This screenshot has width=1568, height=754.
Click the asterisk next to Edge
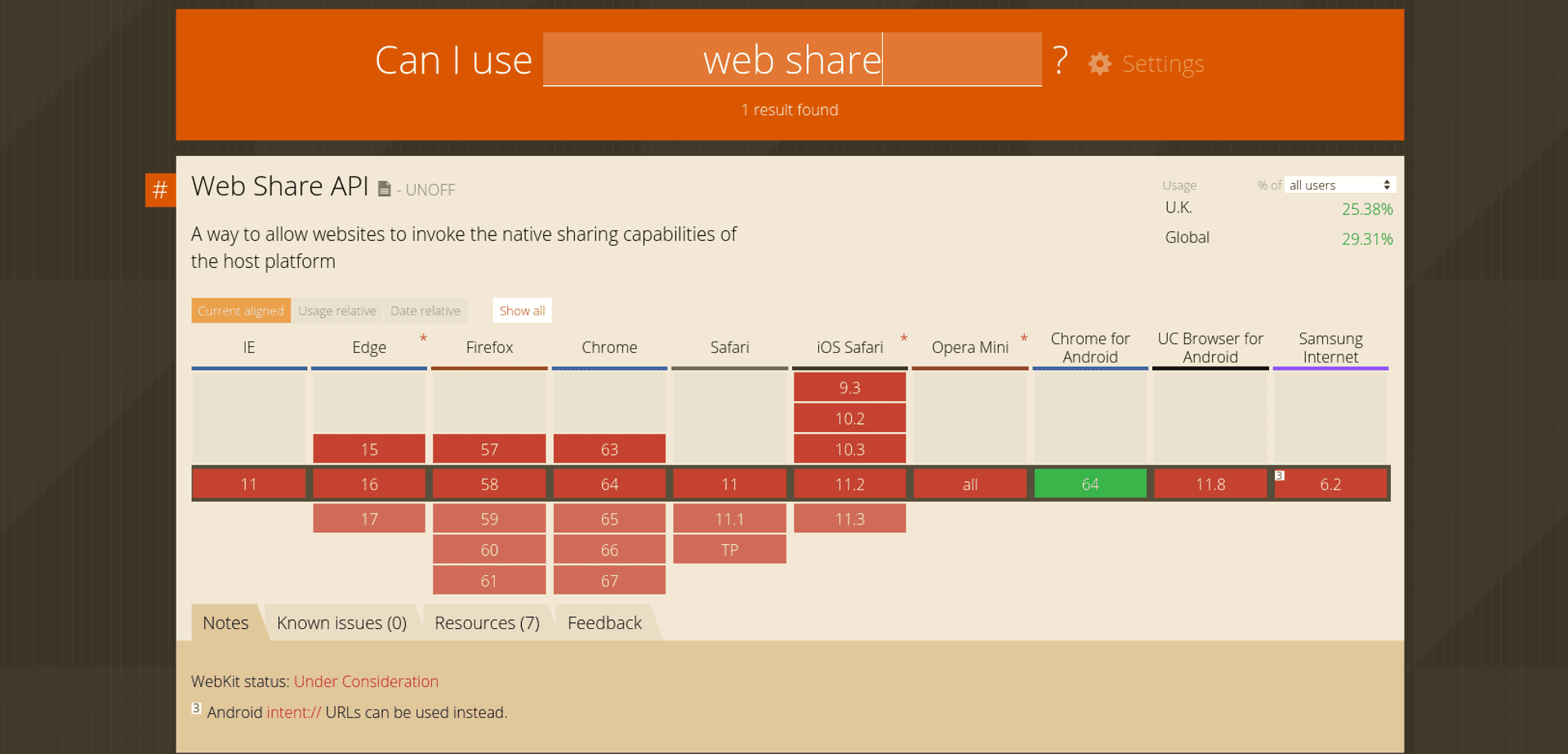click(423, 338)
